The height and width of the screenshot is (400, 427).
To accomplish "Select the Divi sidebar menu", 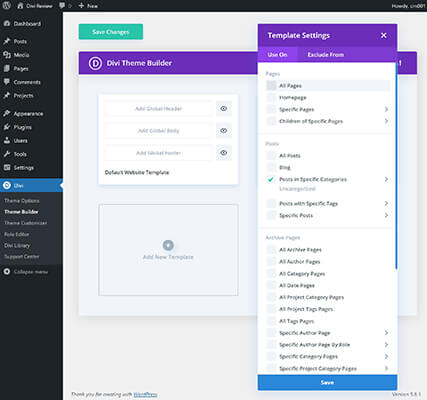I will point(31,185).
